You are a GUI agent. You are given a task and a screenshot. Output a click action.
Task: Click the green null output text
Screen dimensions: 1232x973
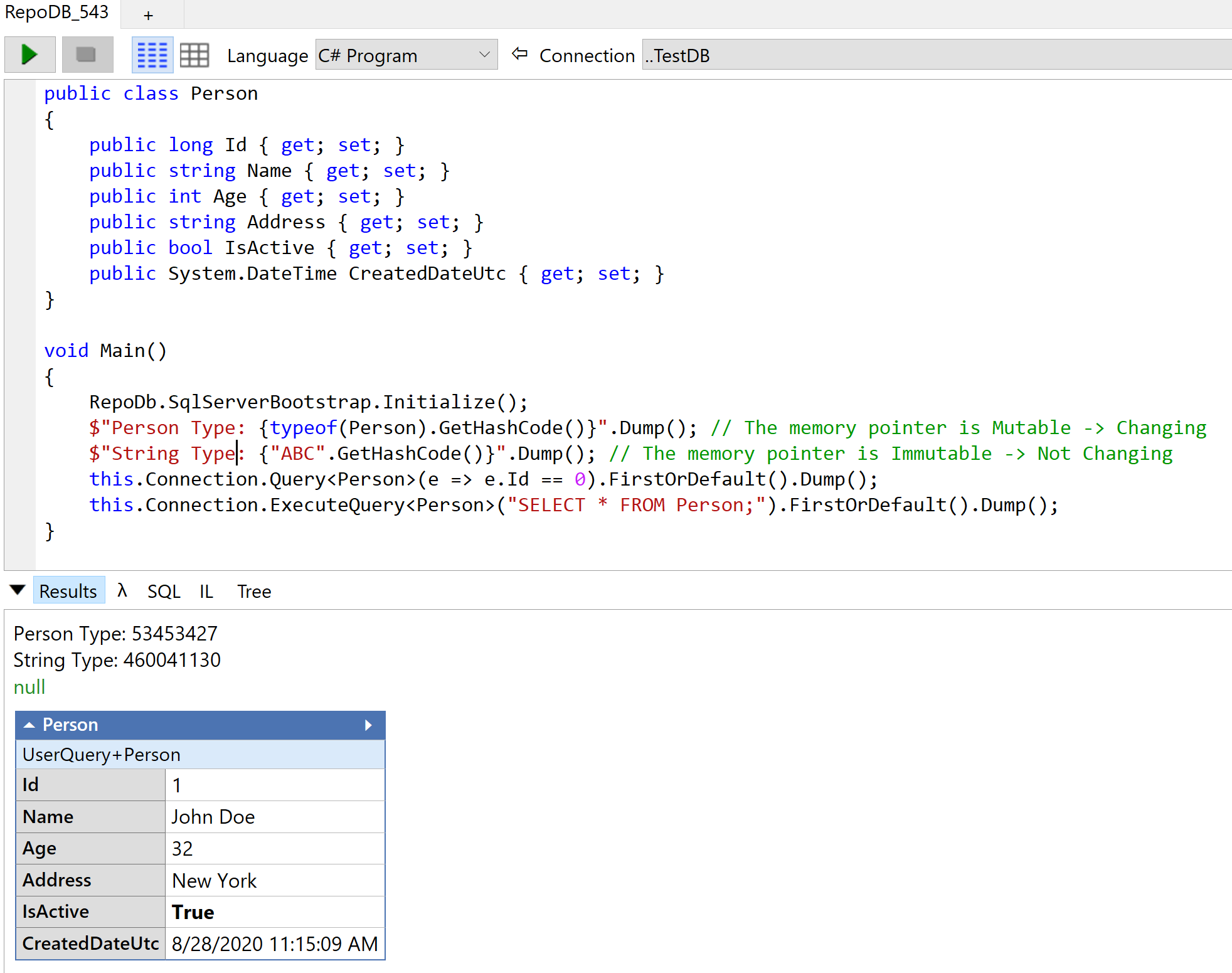click(x=29, y=686)
